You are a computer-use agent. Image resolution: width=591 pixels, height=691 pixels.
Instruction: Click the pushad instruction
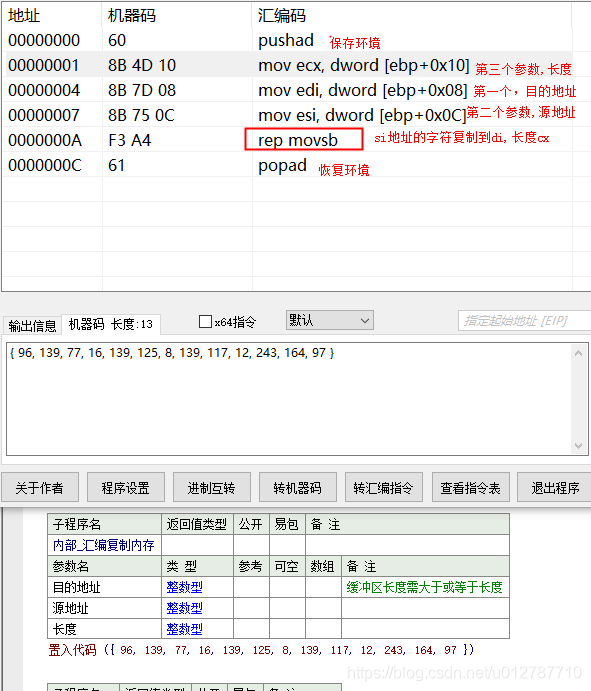[286, 41]
